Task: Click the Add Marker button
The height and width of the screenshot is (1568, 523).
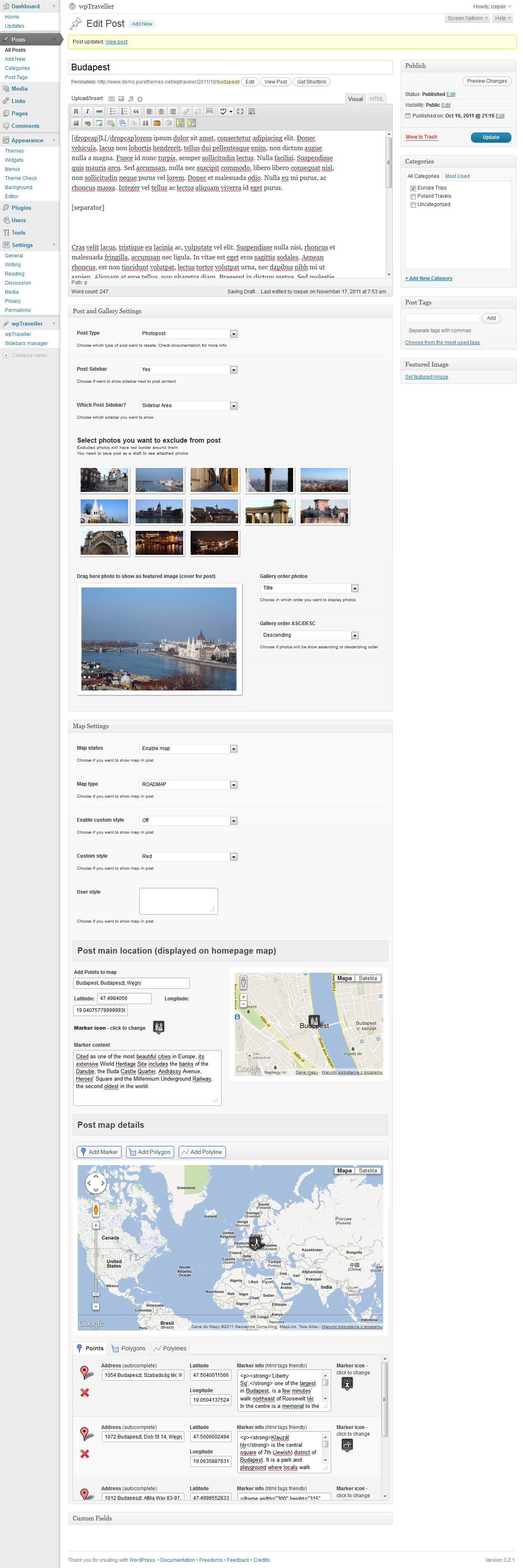Action: click(98, 1152)
